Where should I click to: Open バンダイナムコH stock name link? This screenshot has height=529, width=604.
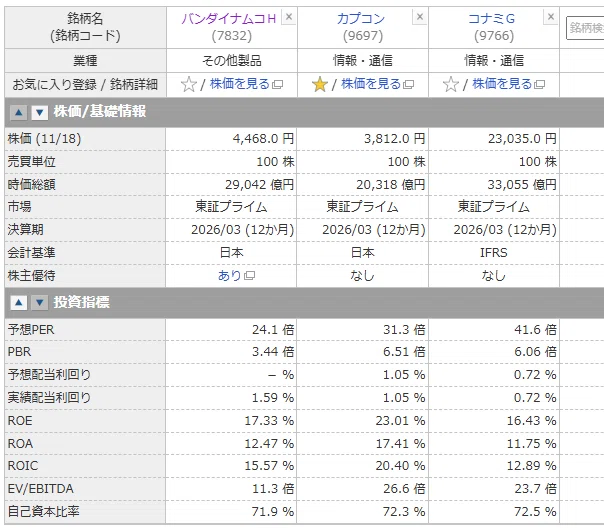point(229,19)
